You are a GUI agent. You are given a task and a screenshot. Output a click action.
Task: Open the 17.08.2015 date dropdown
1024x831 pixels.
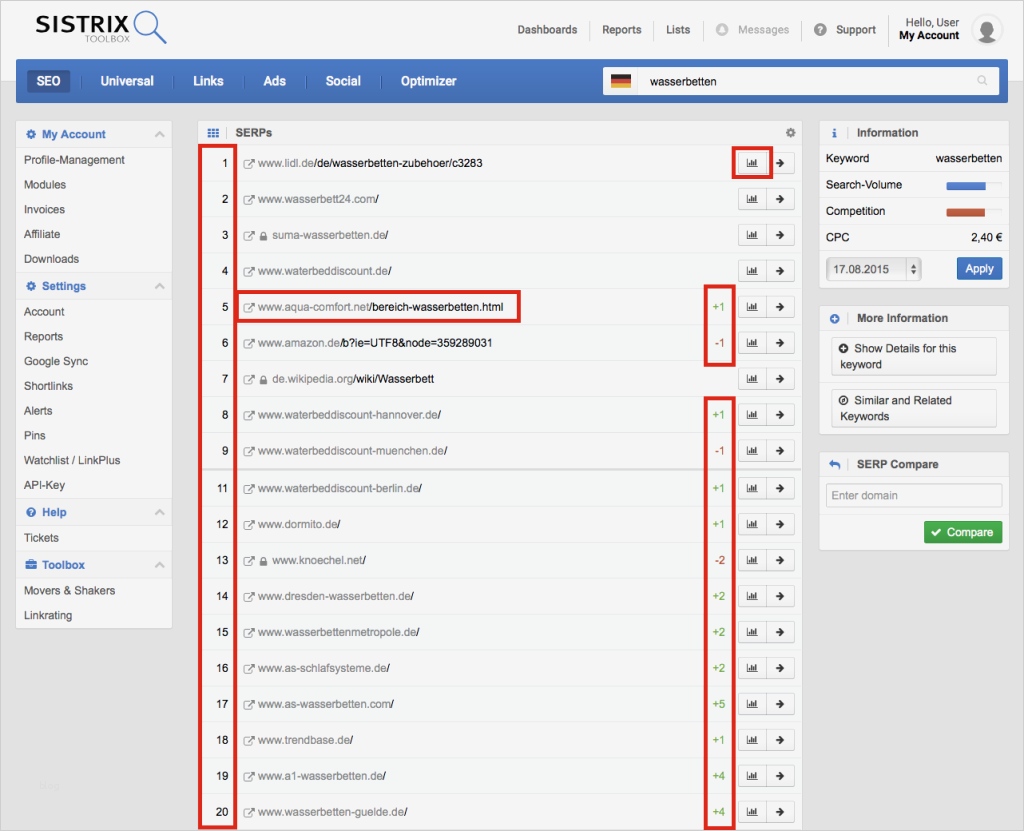point(873,269)
